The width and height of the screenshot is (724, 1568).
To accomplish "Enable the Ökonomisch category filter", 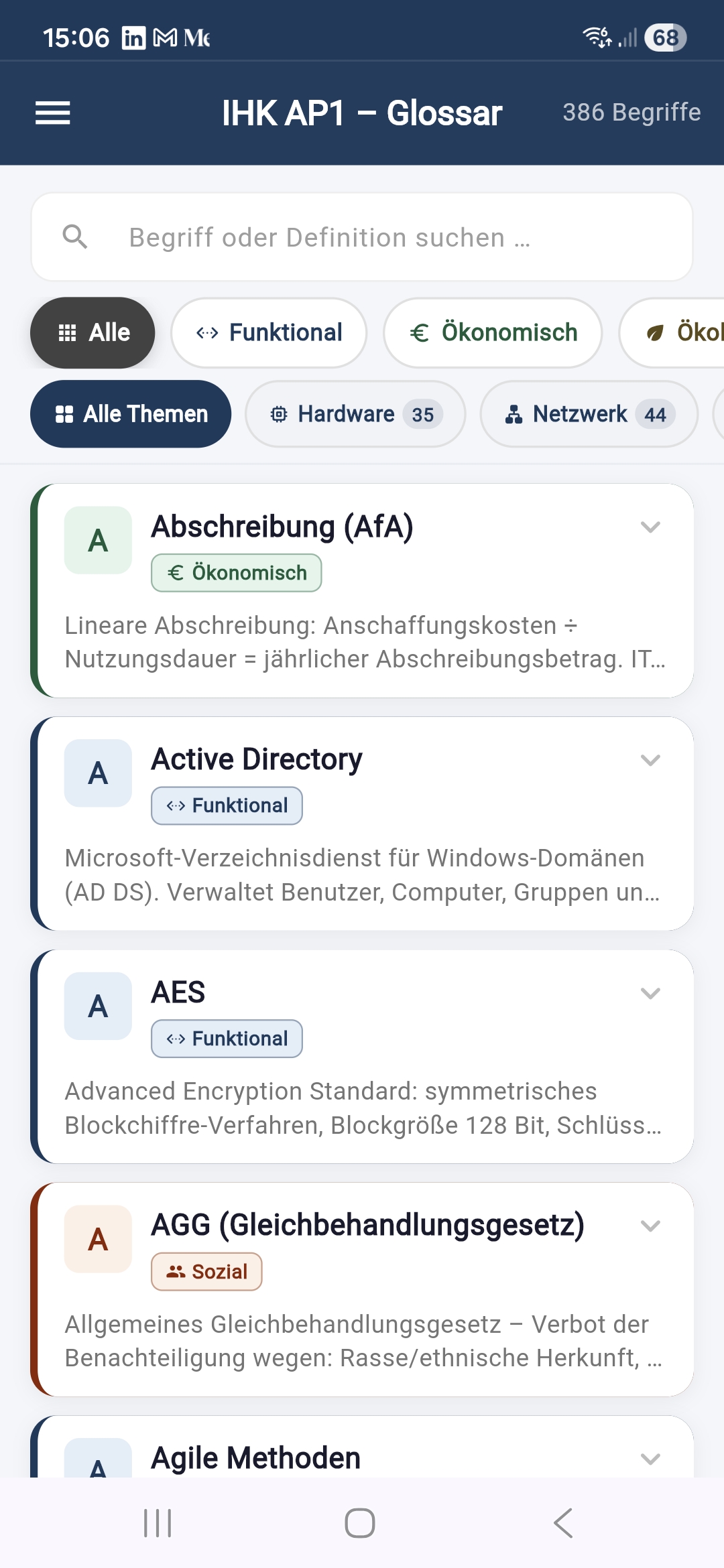I will 493,332.
